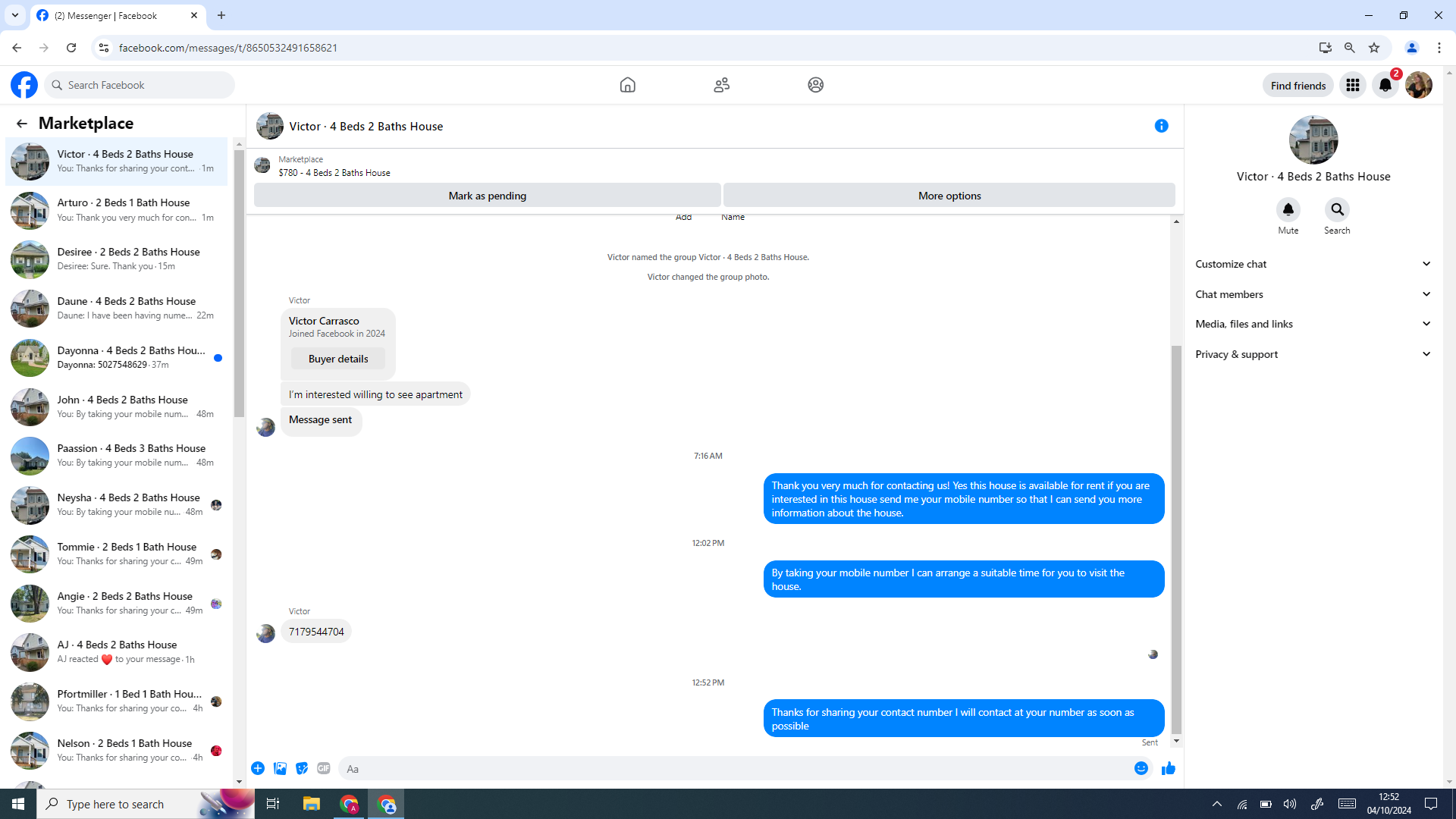Image resolution: width=1456 pixels, height=819 pixels.
Task: Open the Marketplace listing link in chat header
Action: [x=334, y=173]
